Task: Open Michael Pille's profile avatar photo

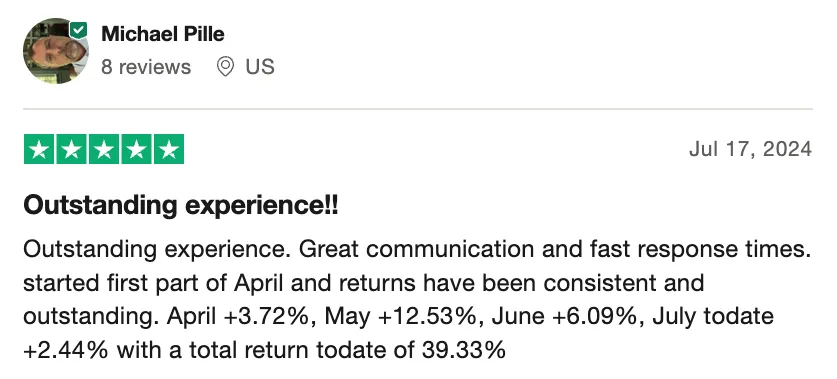Action: 56,51
